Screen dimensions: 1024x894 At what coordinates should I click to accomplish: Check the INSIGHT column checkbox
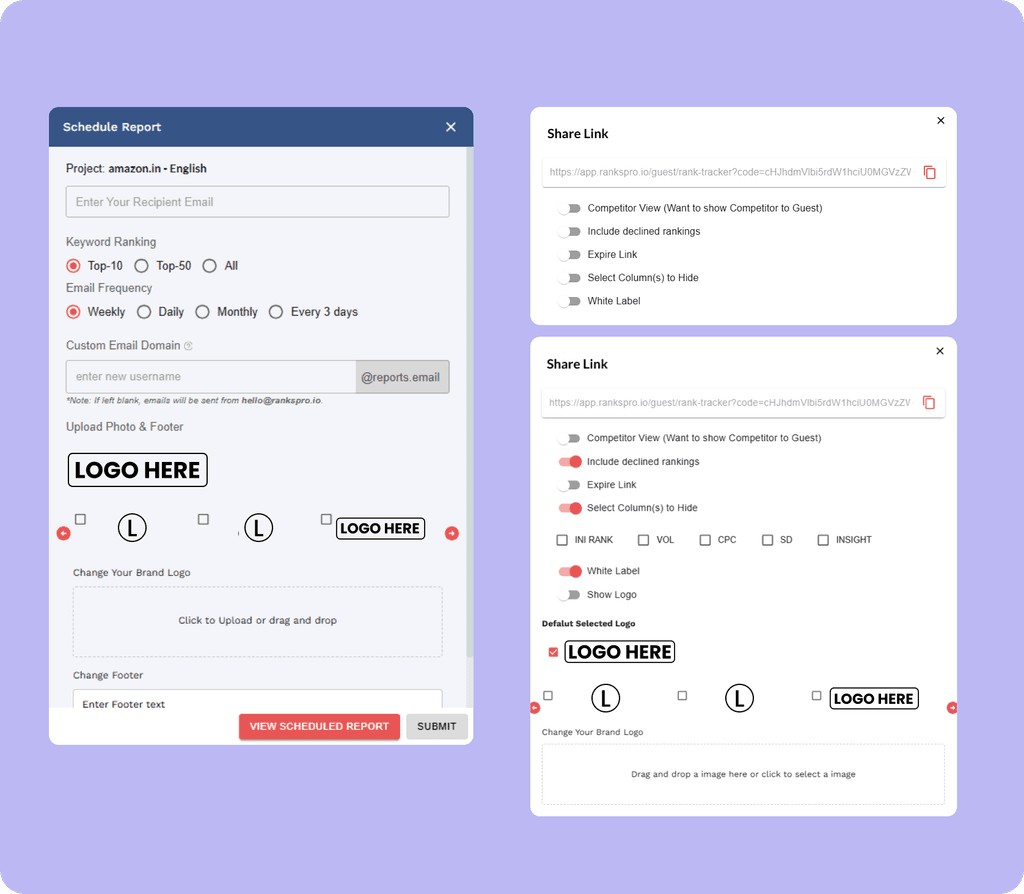(823, 540)
